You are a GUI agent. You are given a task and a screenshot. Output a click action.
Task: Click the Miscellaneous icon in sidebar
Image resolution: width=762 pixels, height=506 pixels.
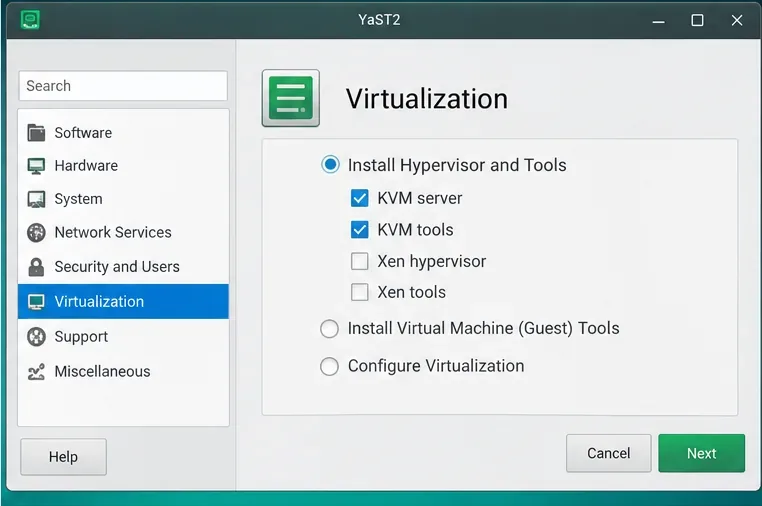pos(36,372)
